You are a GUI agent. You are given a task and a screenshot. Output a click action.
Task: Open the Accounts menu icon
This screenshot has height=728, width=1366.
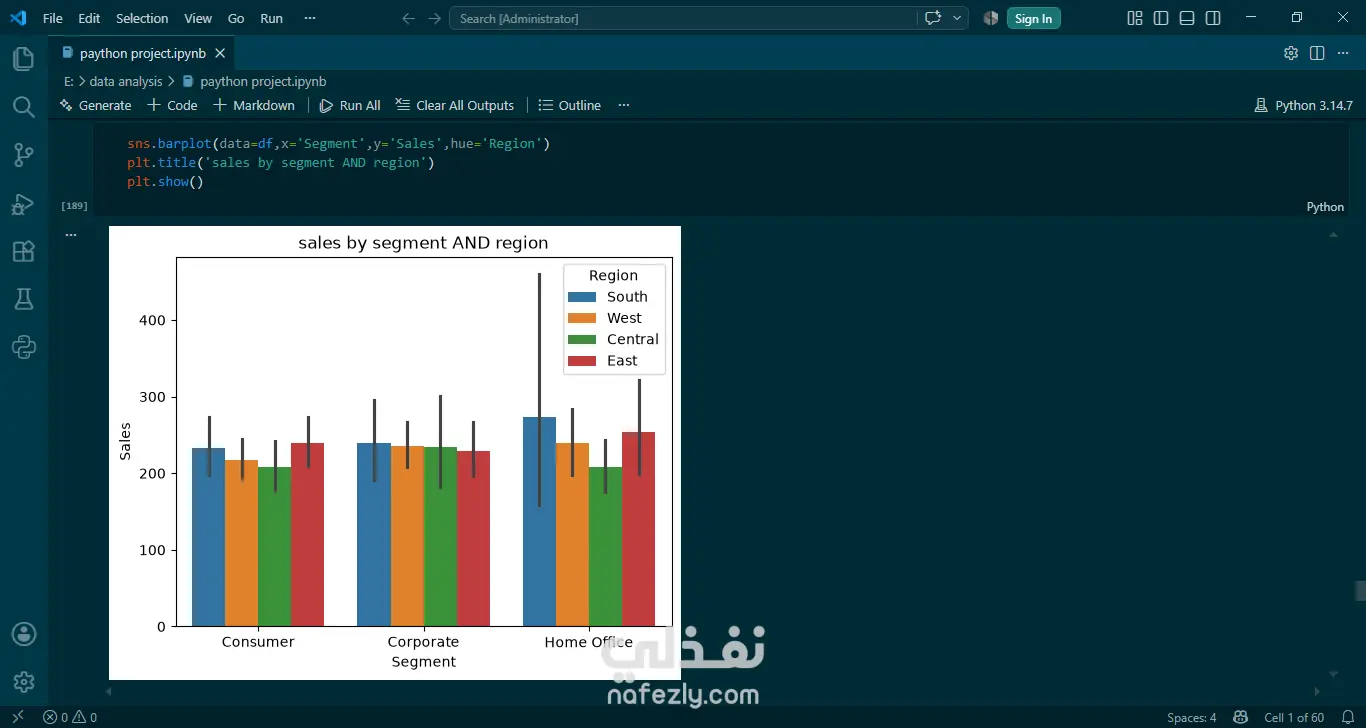[23, 634]
